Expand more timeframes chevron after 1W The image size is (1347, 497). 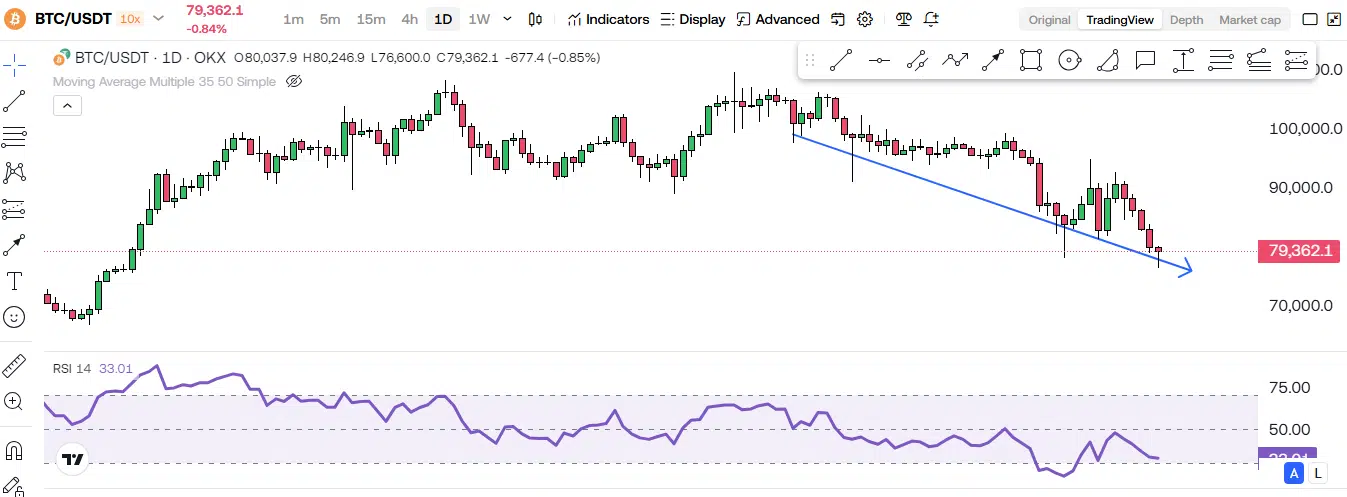tap(507, 19)
